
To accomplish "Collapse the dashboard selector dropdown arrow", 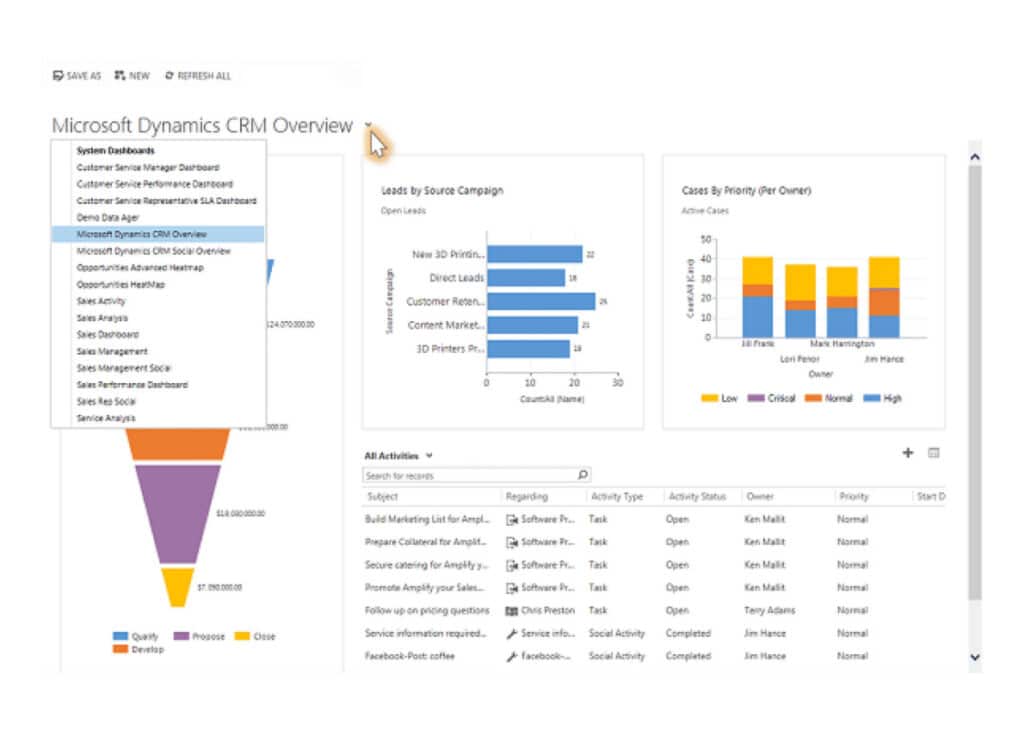I will click(x=368, y=124).
